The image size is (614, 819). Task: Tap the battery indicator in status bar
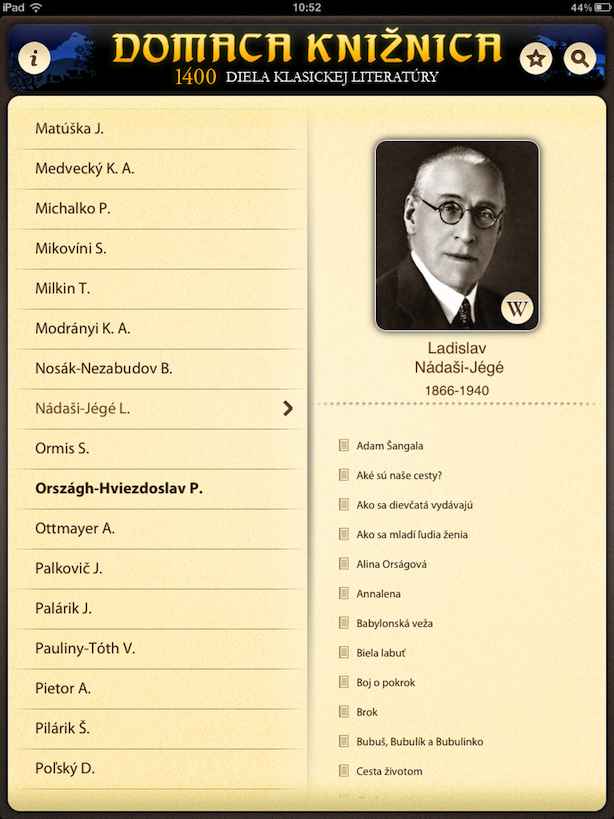pyautogui.click(x=601, y=7)
